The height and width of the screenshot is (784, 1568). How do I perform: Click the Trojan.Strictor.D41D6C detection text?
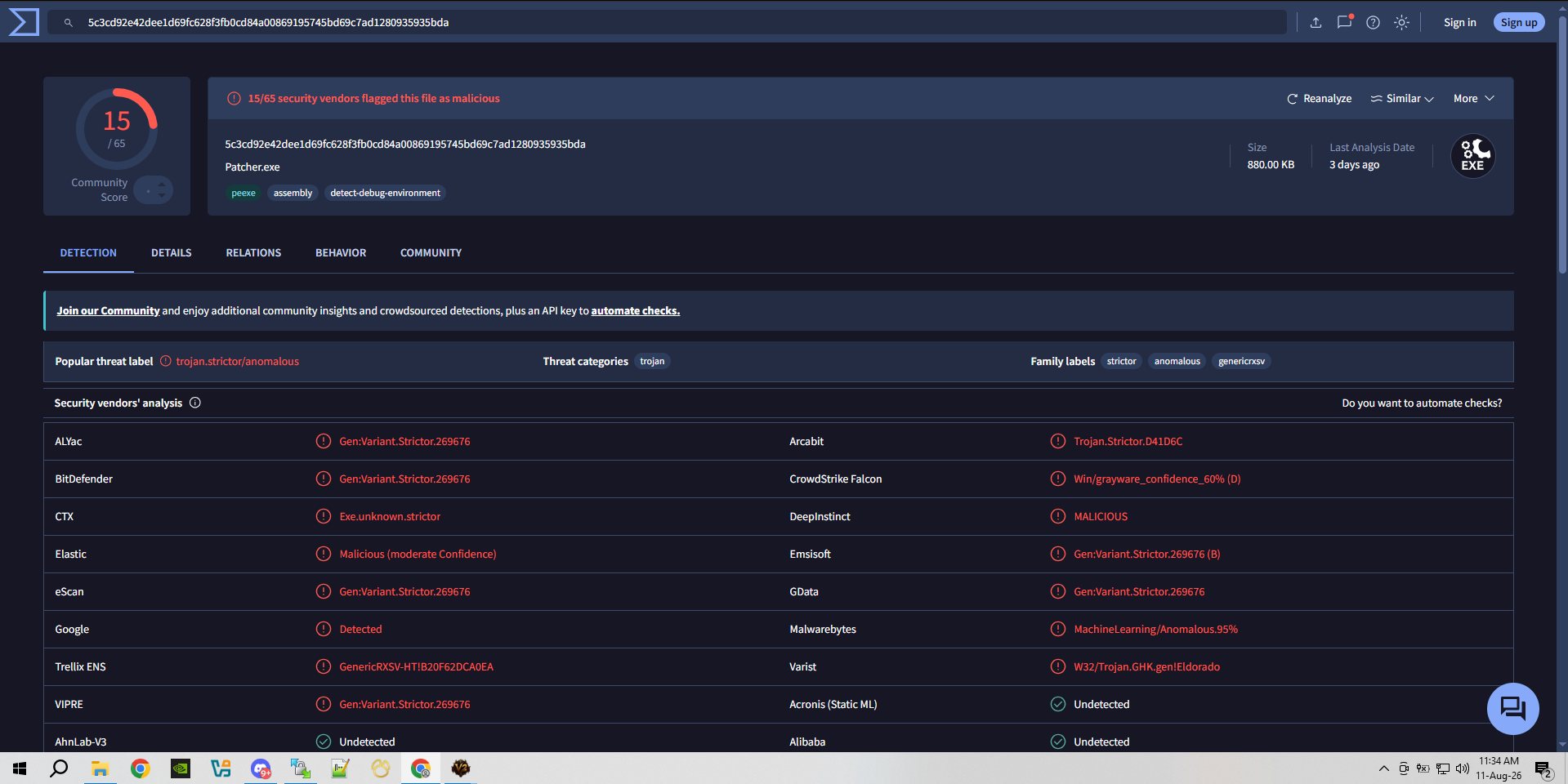coord(1128,442)
